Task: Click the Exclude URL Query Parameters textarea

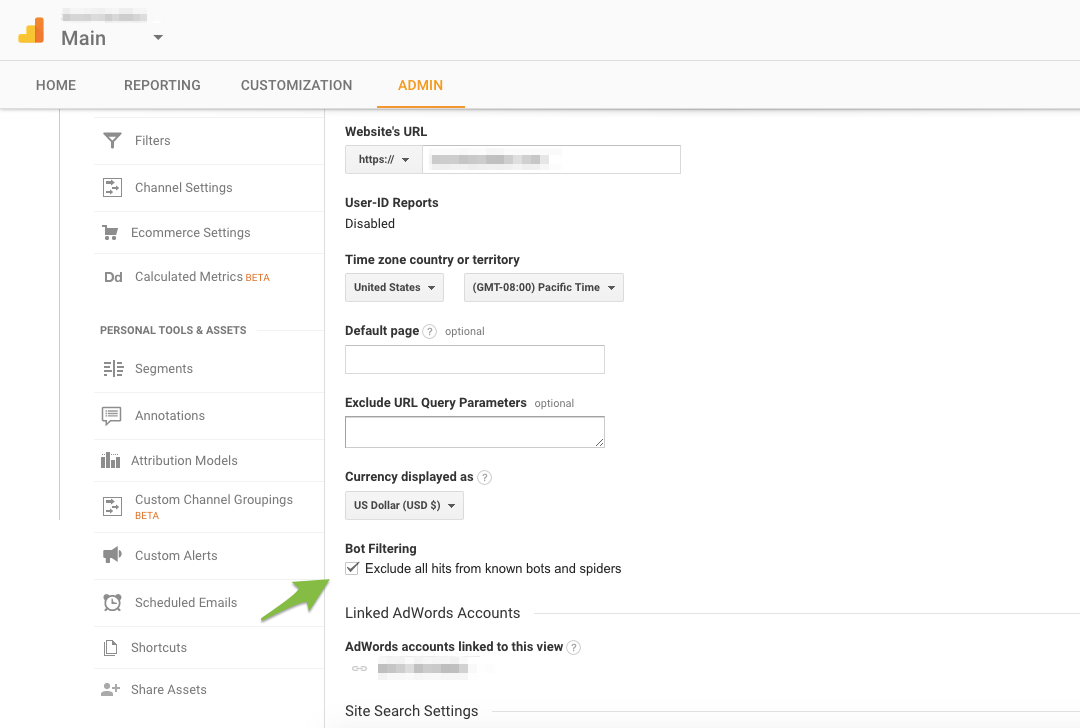Action: point(475,432)
